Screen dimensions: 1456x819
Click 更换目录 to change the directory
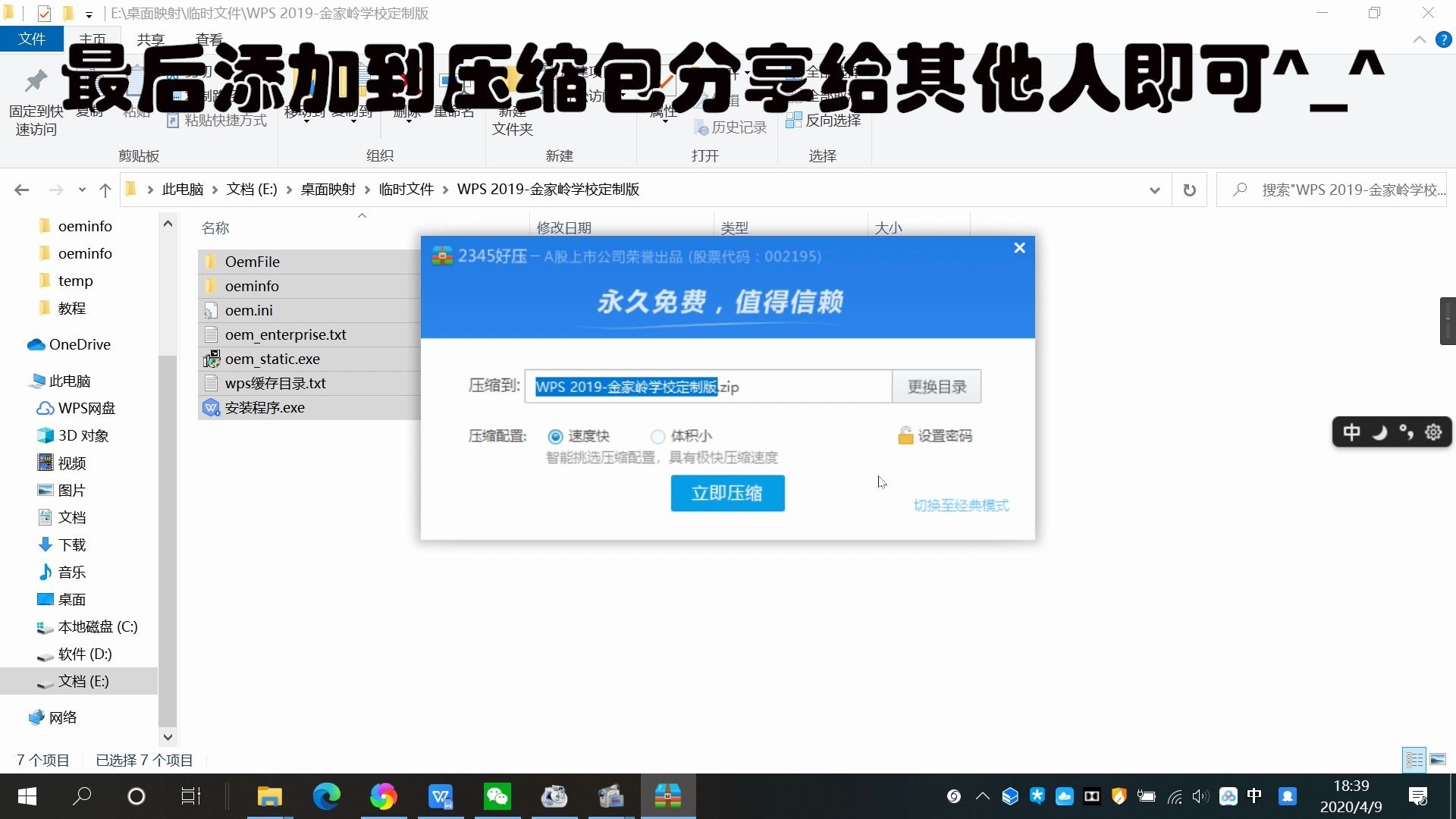[x=937, y=387]
